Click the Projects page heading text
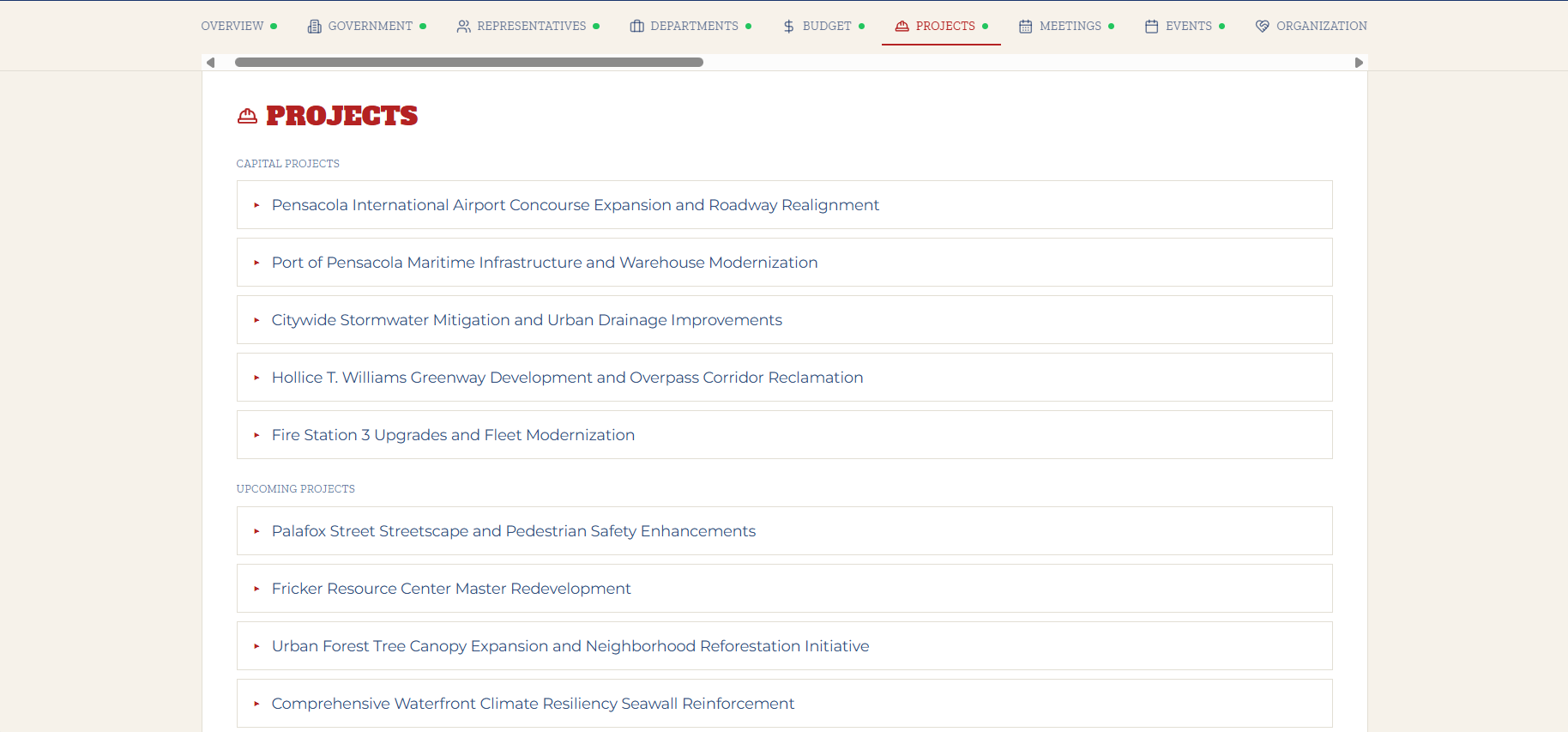Screen dimensions: 1568x732 (341, 116)
